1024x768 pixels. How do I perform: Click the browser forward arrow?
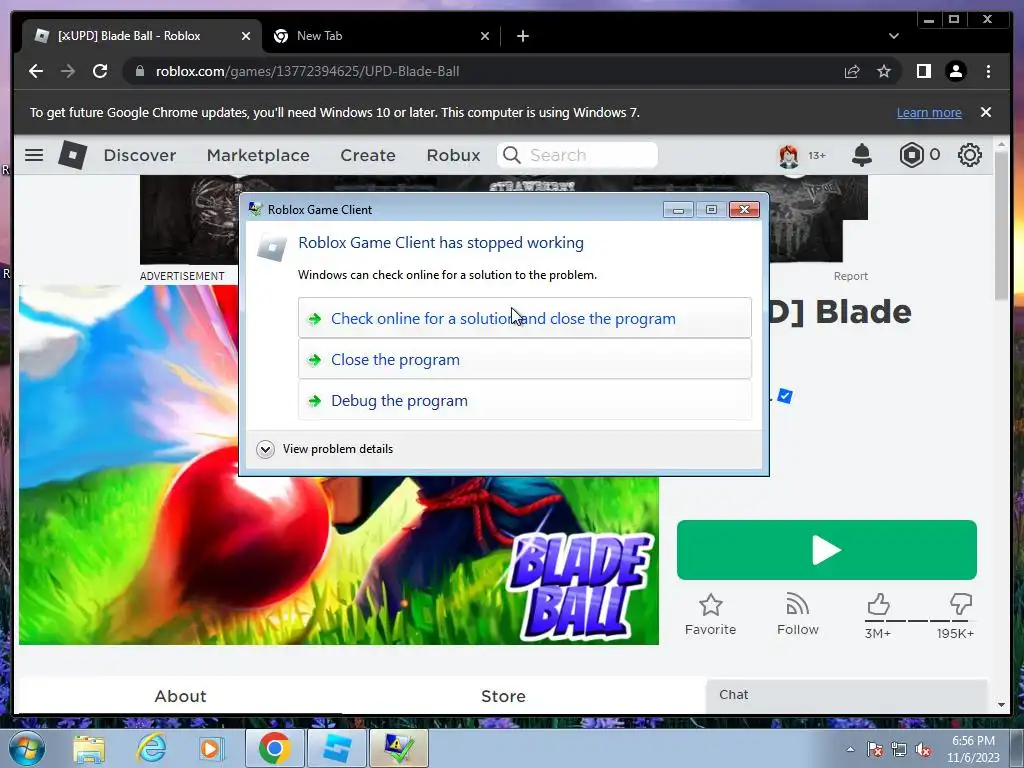(x=68, y=71)
